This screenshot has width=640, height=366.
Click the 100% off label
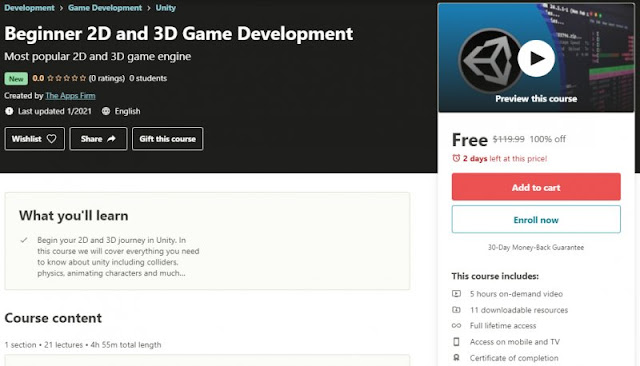click(547, 139)
